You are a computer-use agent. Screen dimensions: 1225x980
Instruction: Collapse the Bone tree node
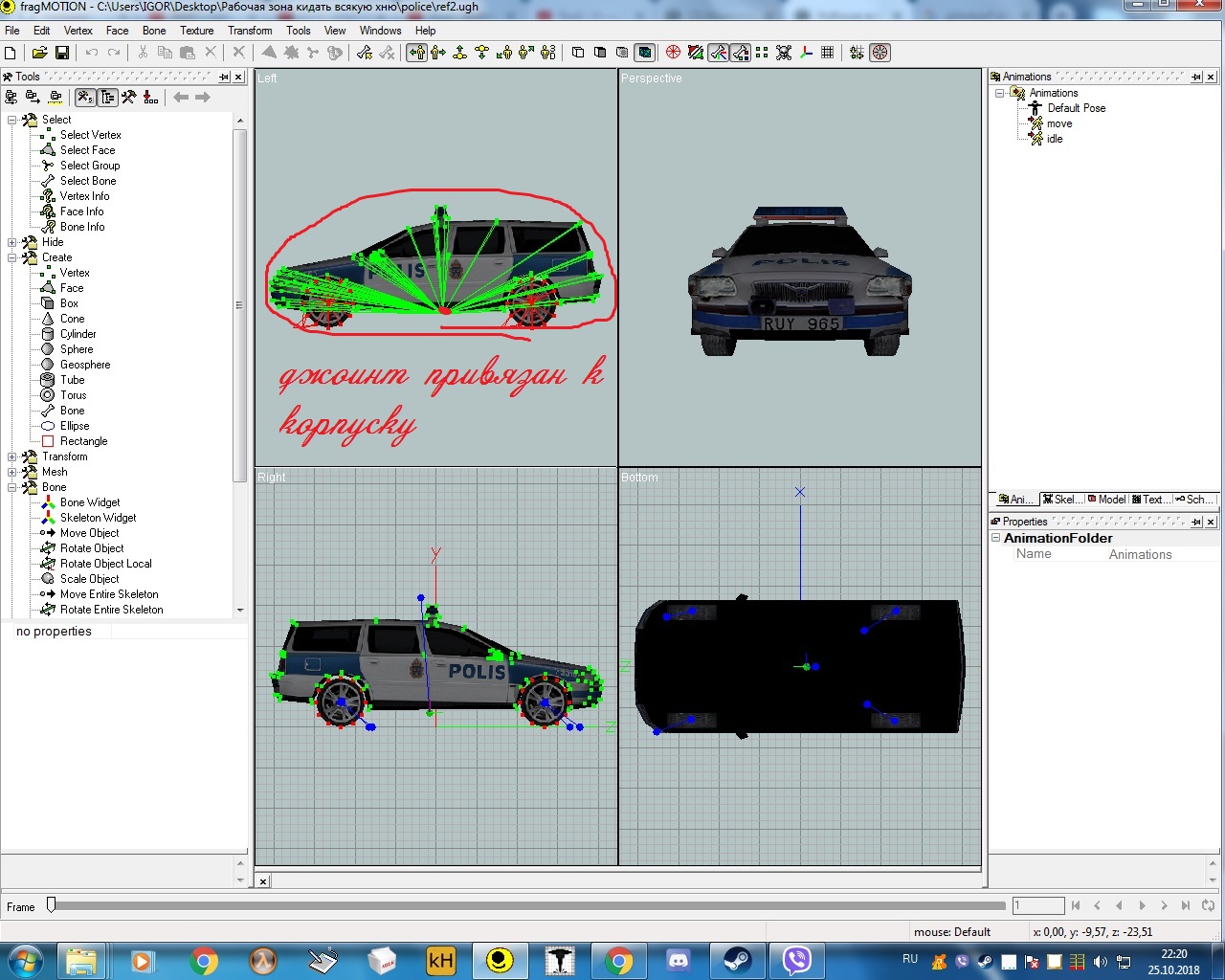[12, 487]
